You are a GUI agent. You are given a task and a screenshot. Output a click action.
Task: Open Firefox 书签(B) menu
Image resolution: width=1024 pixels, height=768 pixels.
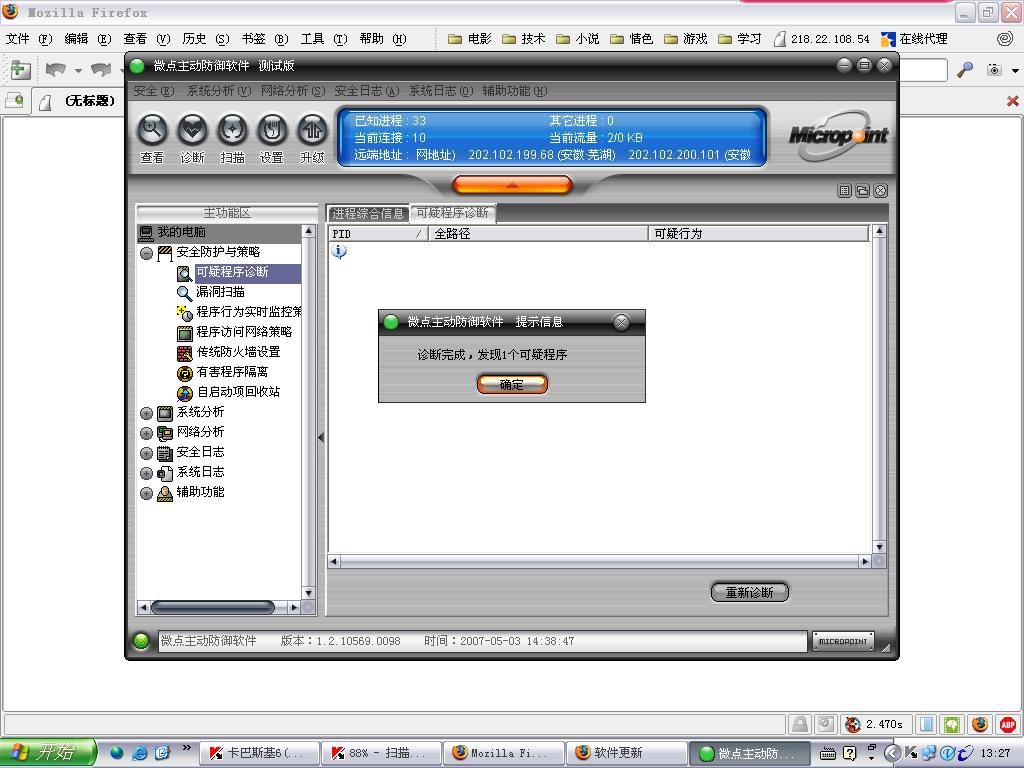(264, 39)
